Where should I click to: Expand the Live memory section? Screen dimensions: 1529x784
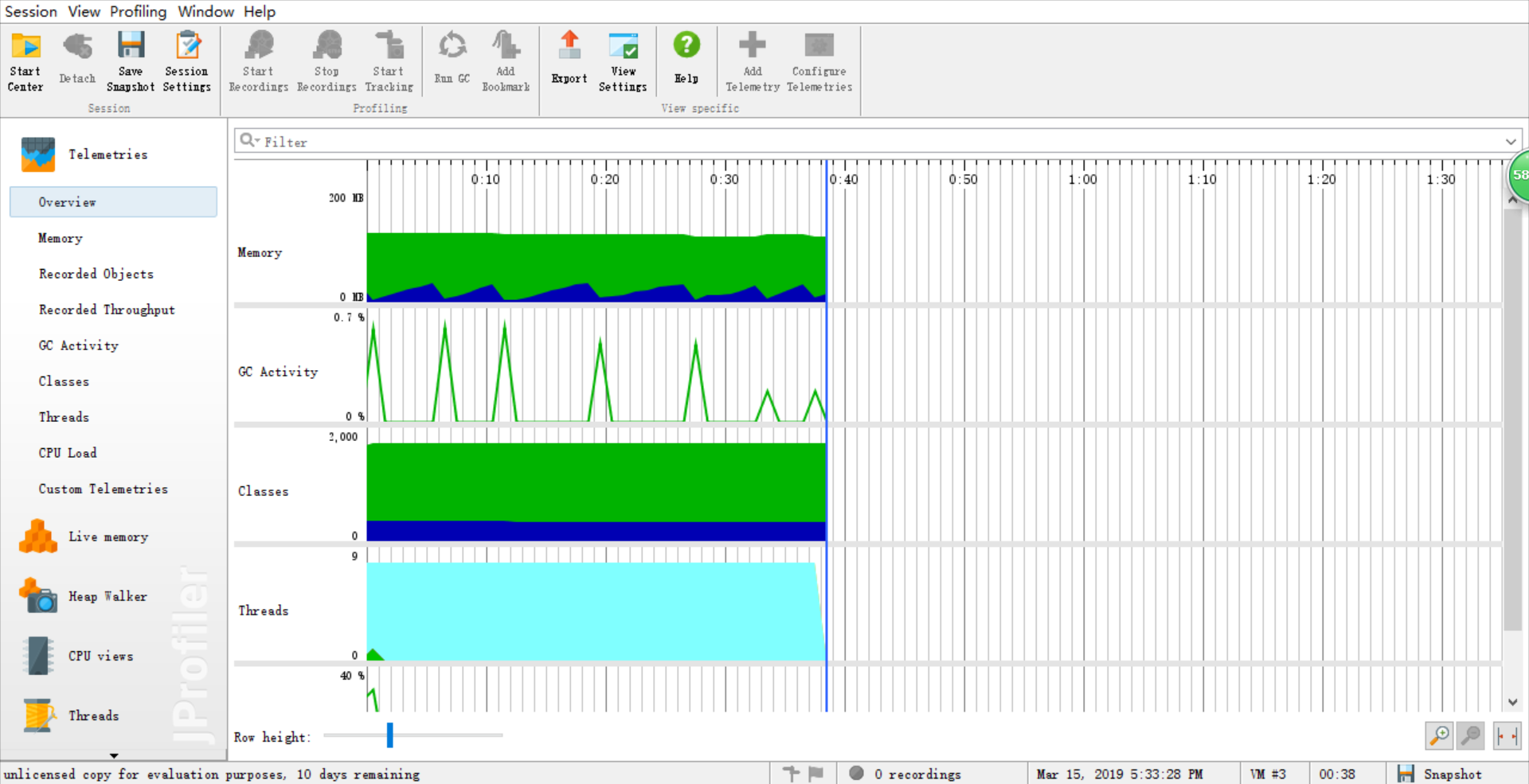[108, 536]
